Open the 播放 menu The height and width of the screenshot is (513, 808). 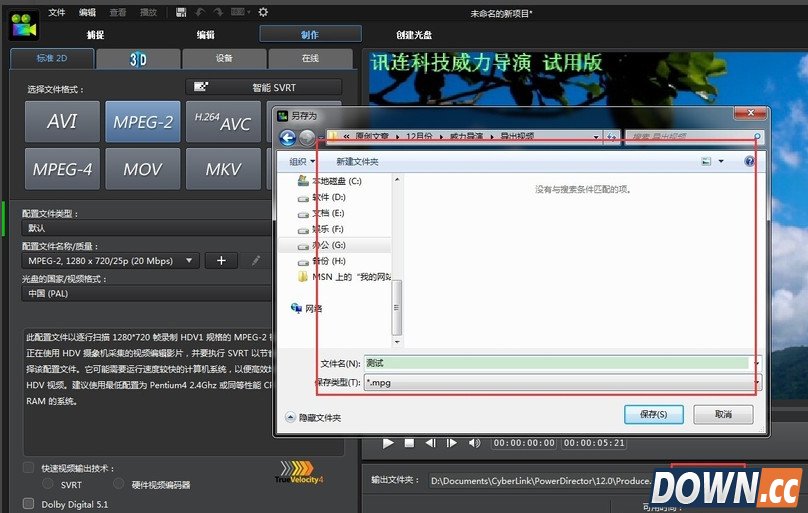(148, 12)
